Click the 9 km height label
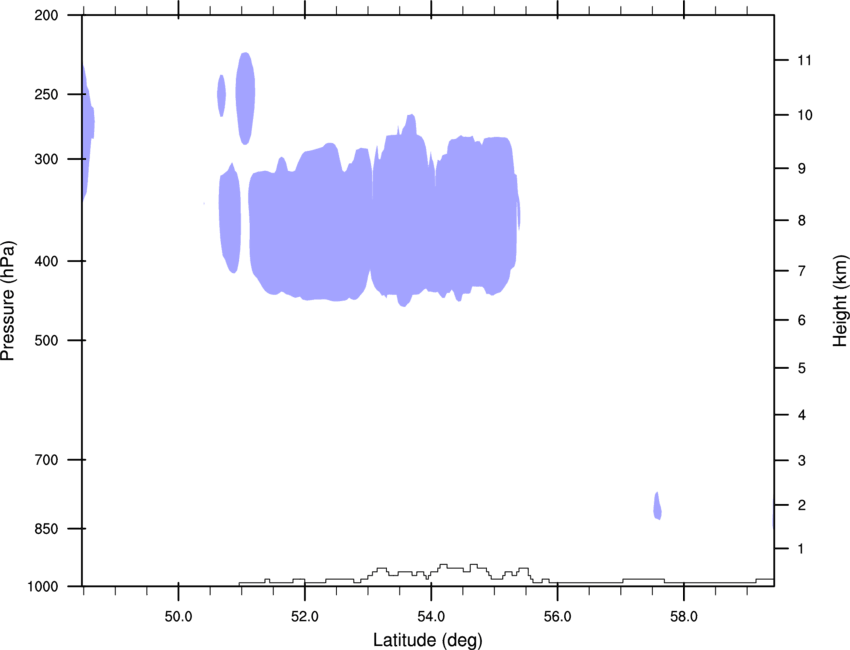The image size is (850, 650). coord(802,169)
